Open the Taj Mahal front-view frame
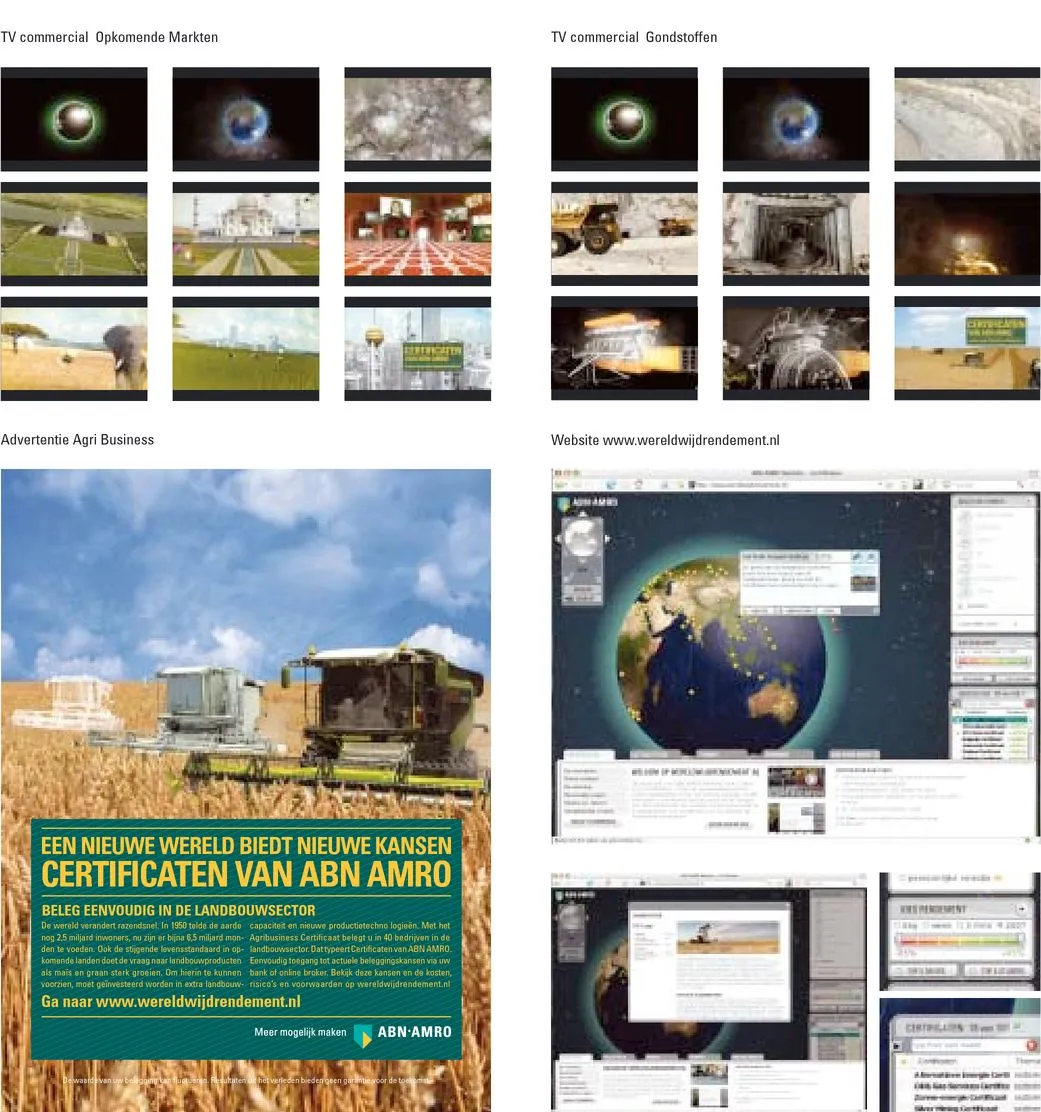 pos(245,234)
